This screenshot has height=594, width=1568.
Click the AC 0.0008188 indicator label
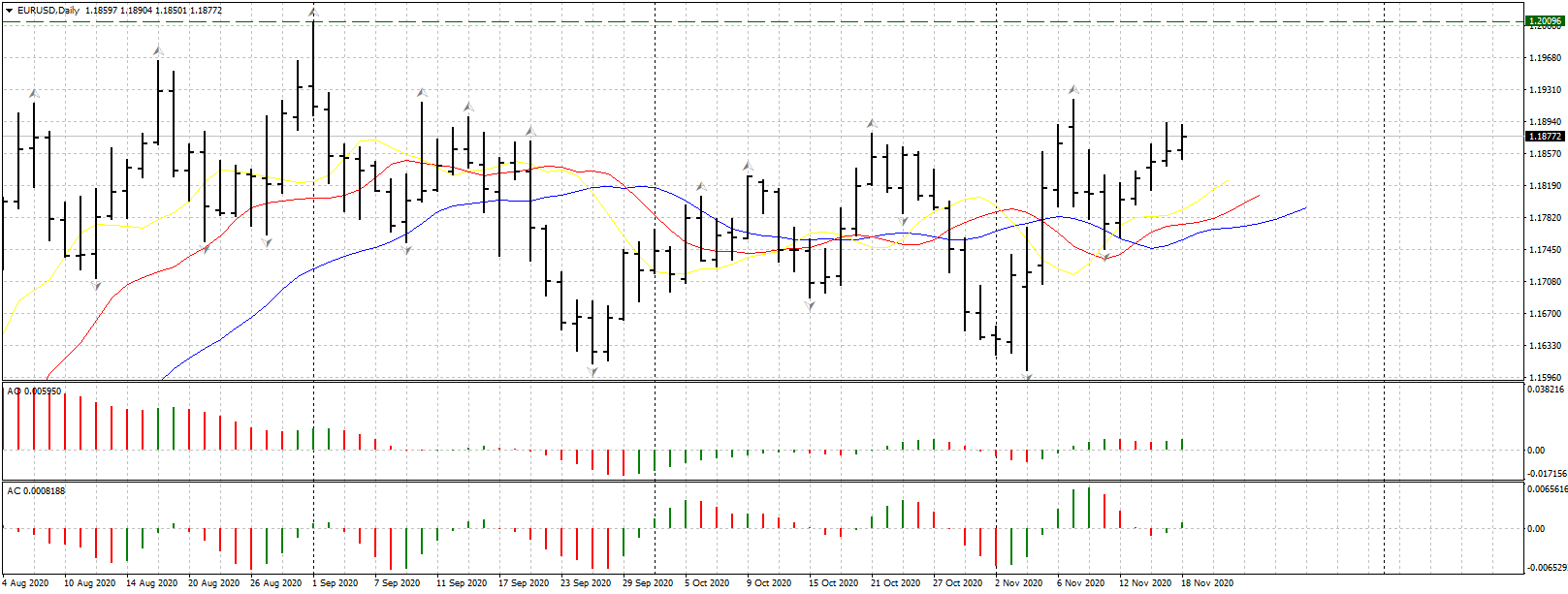click(37, 491)
